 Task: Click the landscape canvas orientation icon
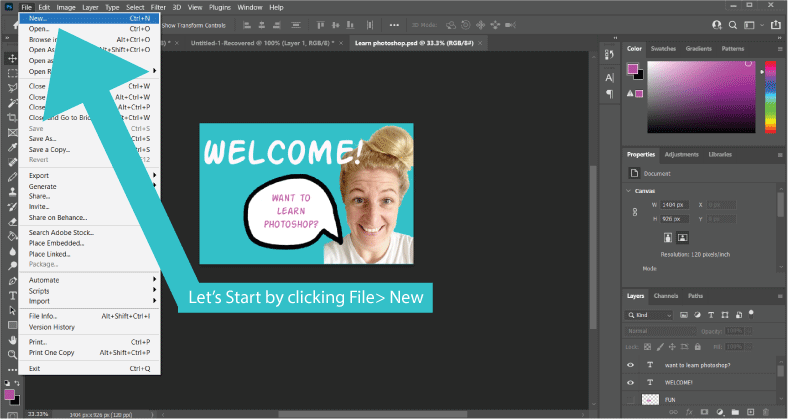point(683,238)
